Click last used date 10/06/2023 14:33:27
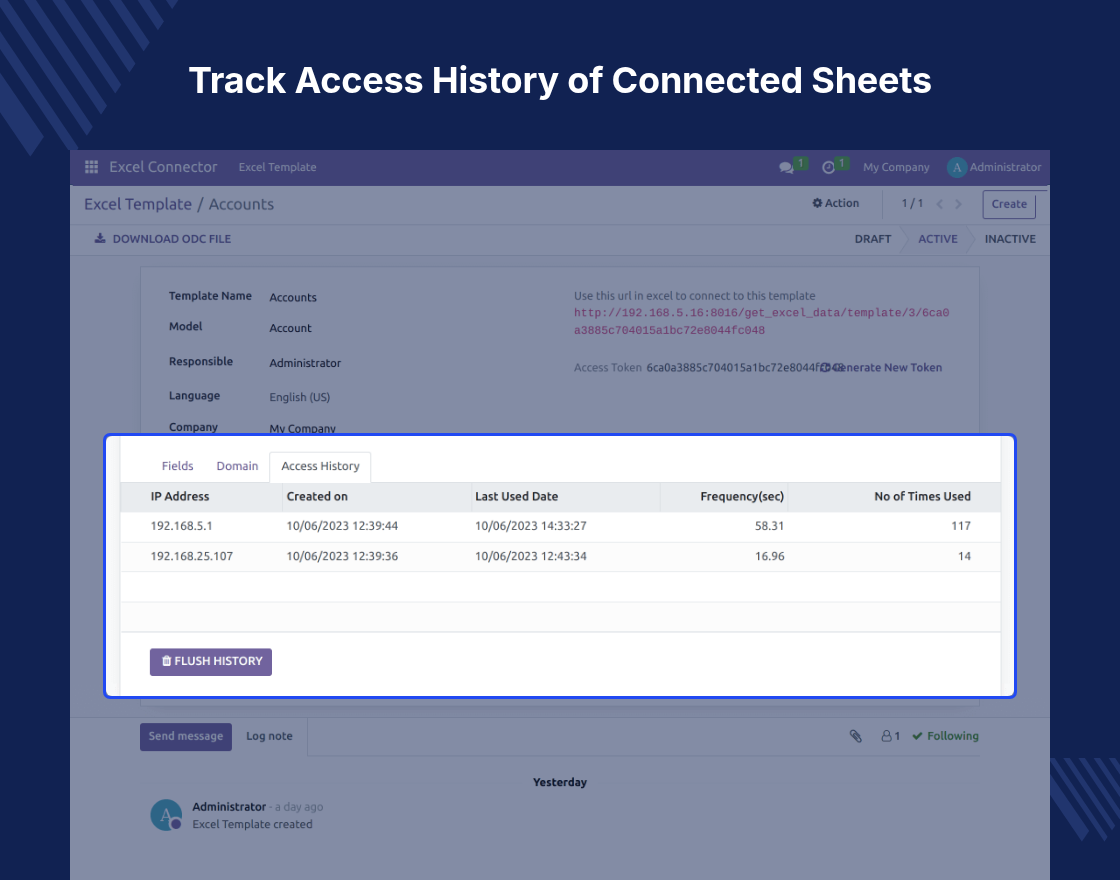This screenshot has width=1120, height=880. click(531, 526)
